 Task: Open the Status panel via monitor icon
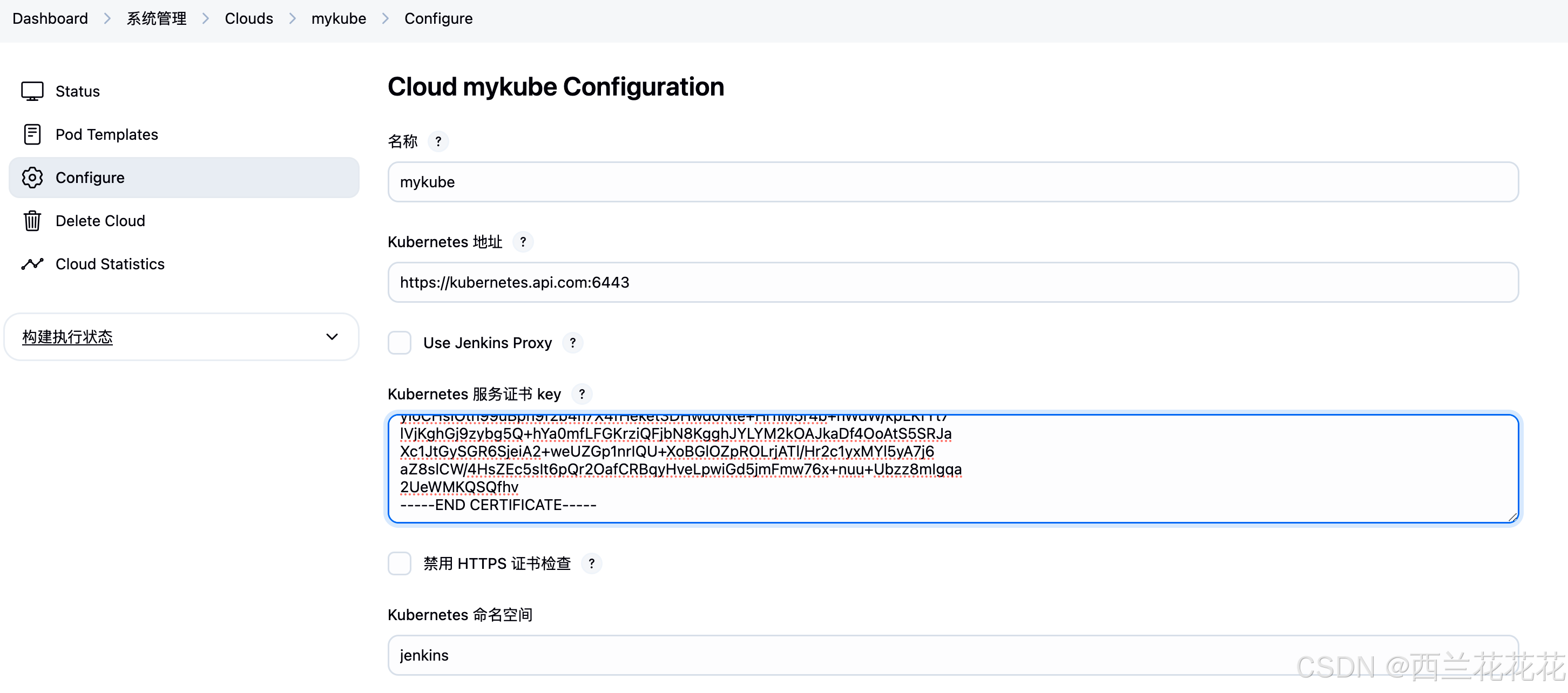(x=32, y=91)
